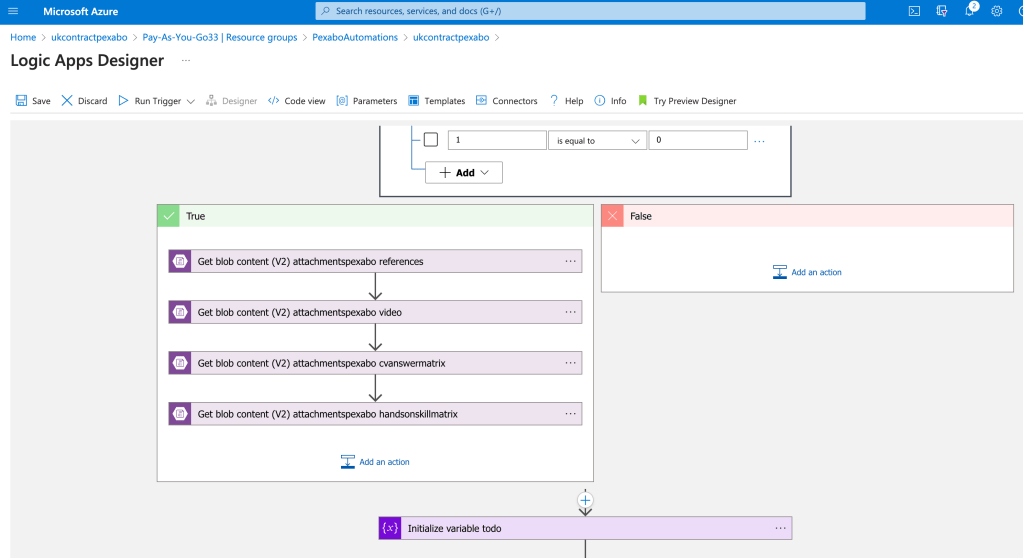Click the blob icon of the references action
This screenshot has width=1023, height=558.
(180, 261)
